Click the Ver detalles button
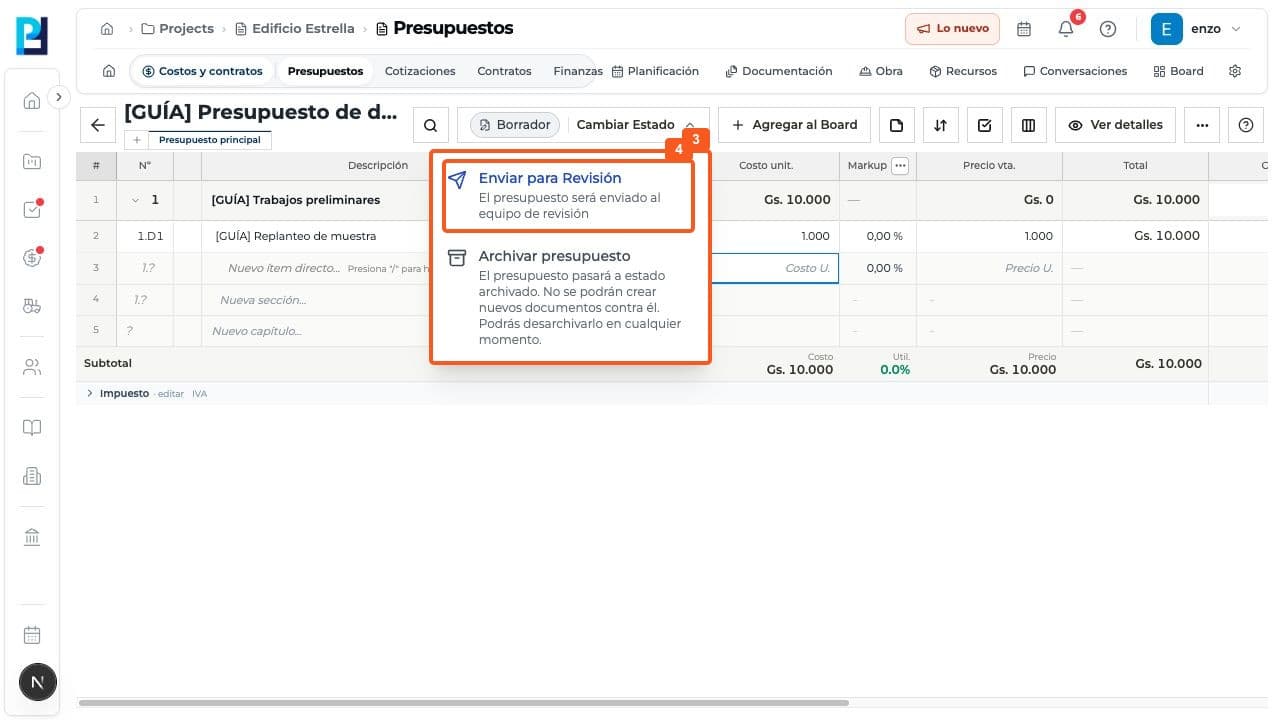Viewport: 1280px width, 720px height. (1115, 125)
